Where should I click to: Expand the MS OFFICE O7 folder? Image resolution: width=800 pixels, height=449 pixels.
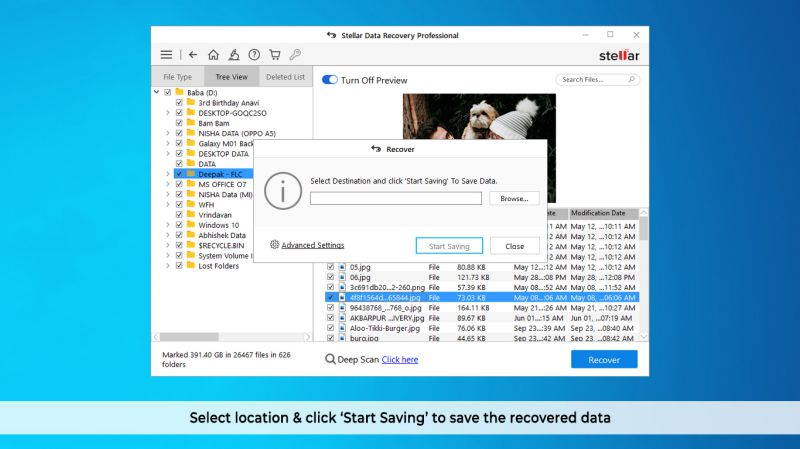(x=168, y=184)
